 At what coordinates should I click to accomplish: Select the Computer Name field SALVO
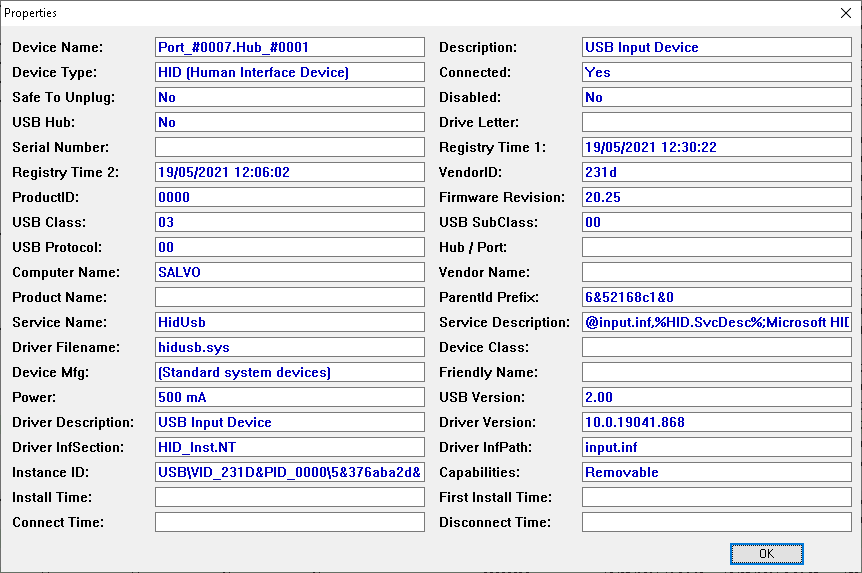290,272
